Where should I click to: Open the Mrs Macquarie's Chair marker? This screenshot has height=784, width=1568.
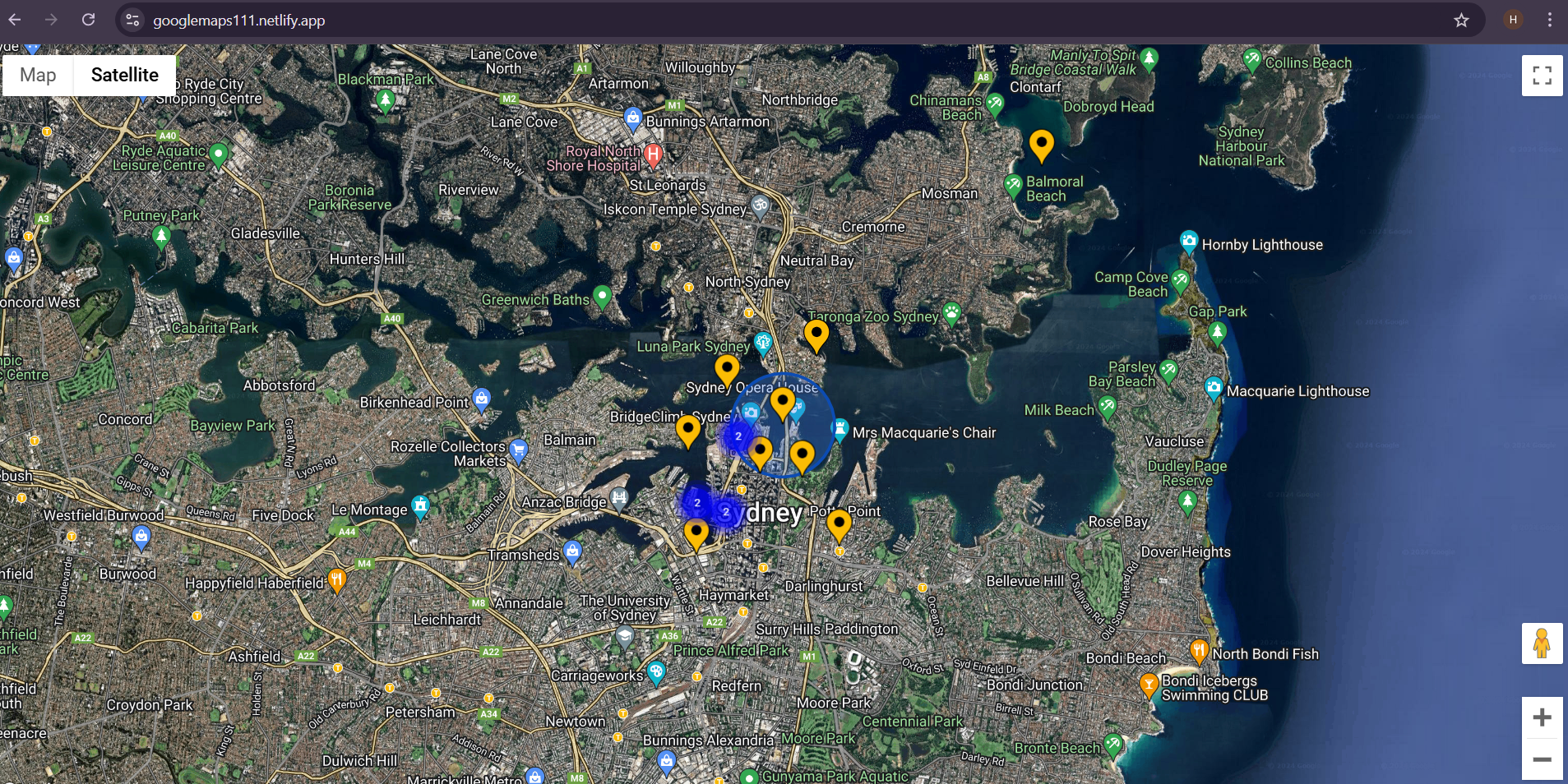tap(840, 430)
